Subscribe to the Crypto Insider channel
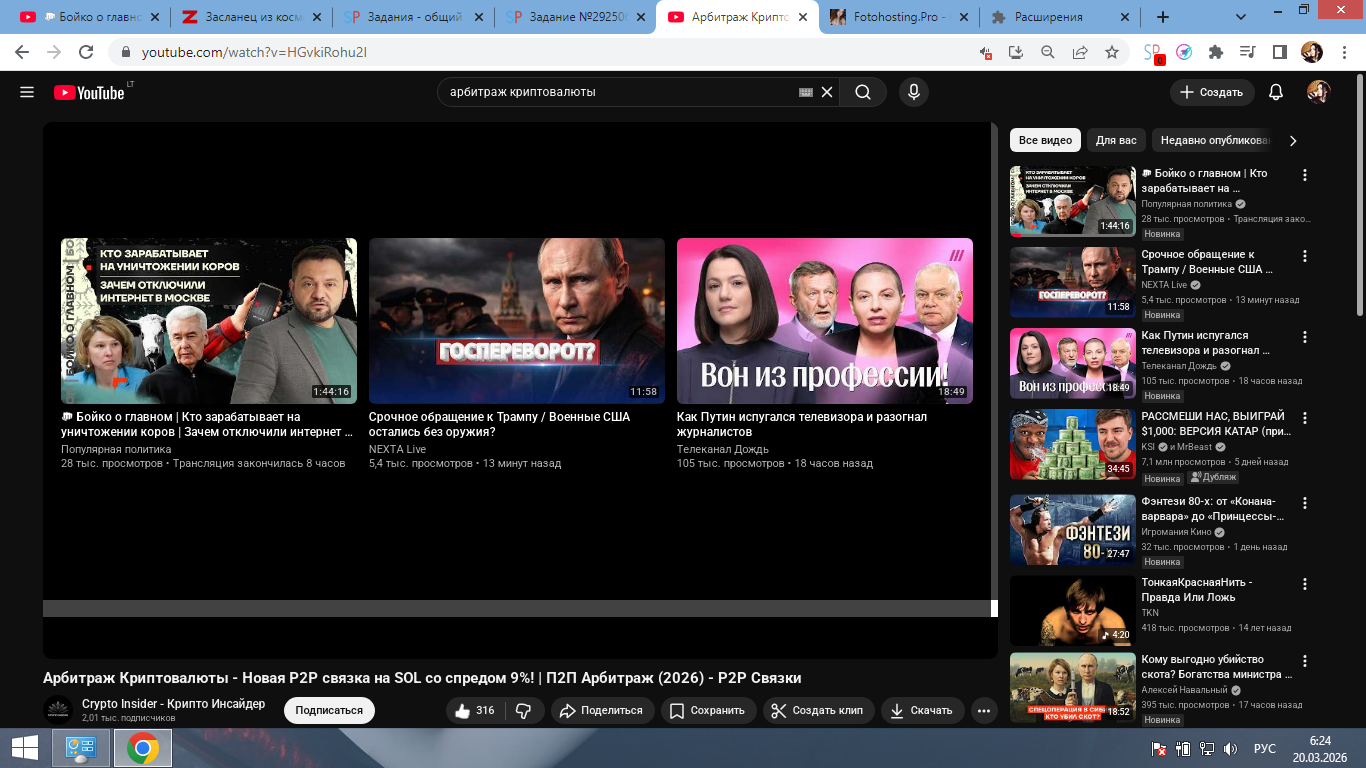This screenshot has width=1366, height=768. pyautogui.click(x=329, y=710)
